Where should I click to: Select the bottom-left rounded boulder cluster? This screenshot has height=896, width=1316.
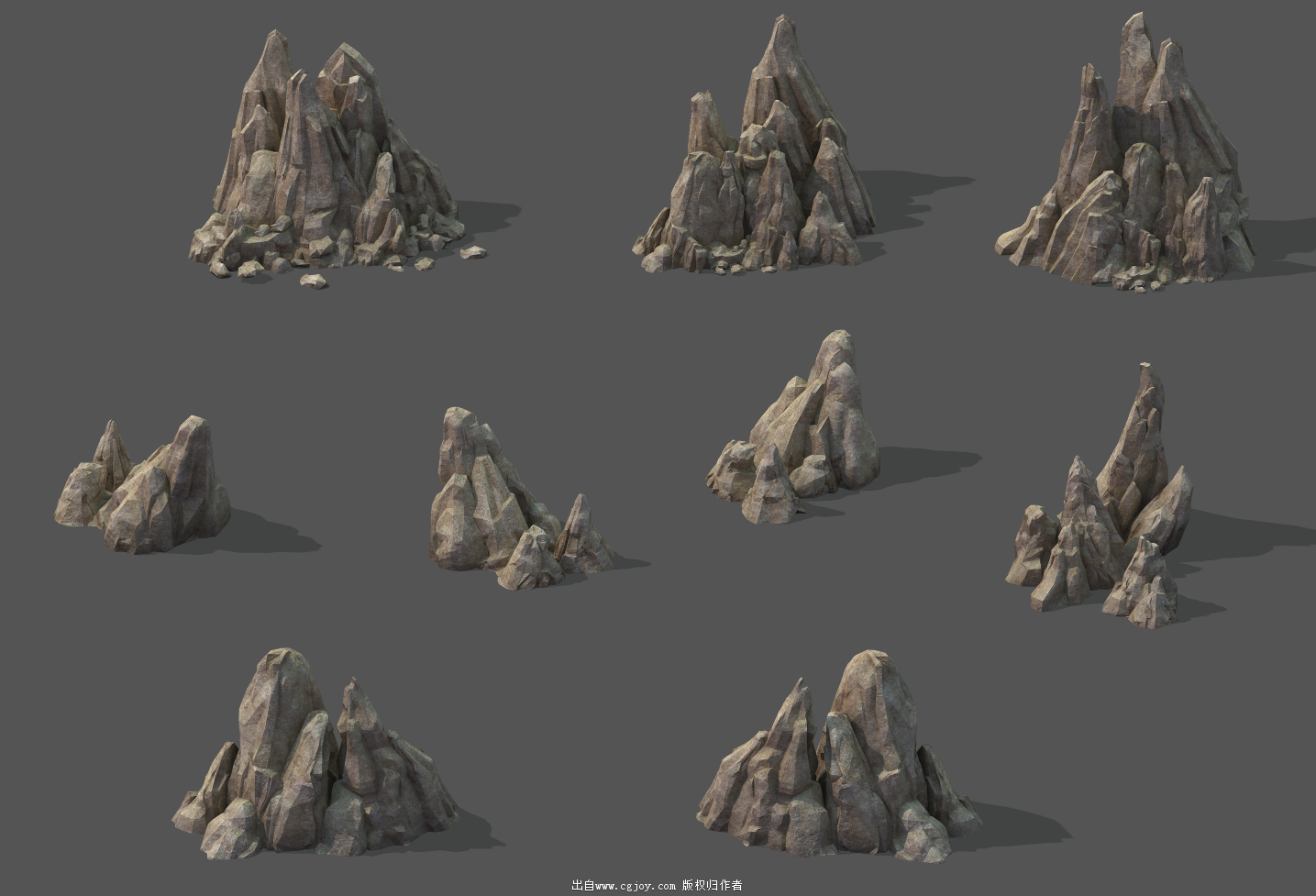click(x=316, y=754)
